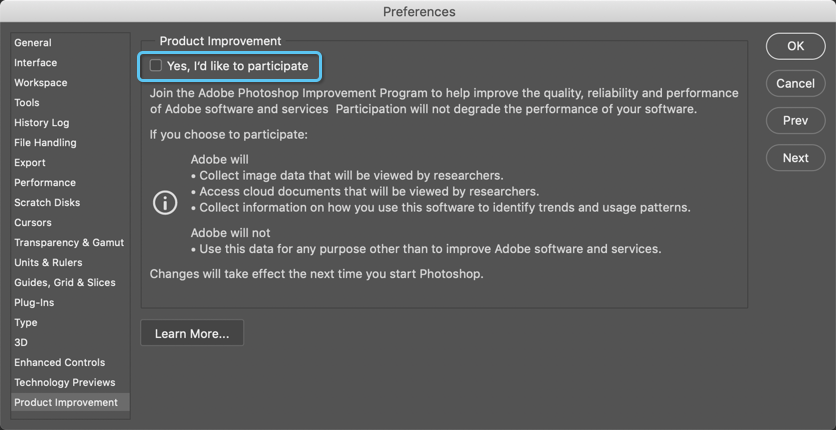Advance to the next preferences page with Next
836x430 pixels.
pos(795,158)
